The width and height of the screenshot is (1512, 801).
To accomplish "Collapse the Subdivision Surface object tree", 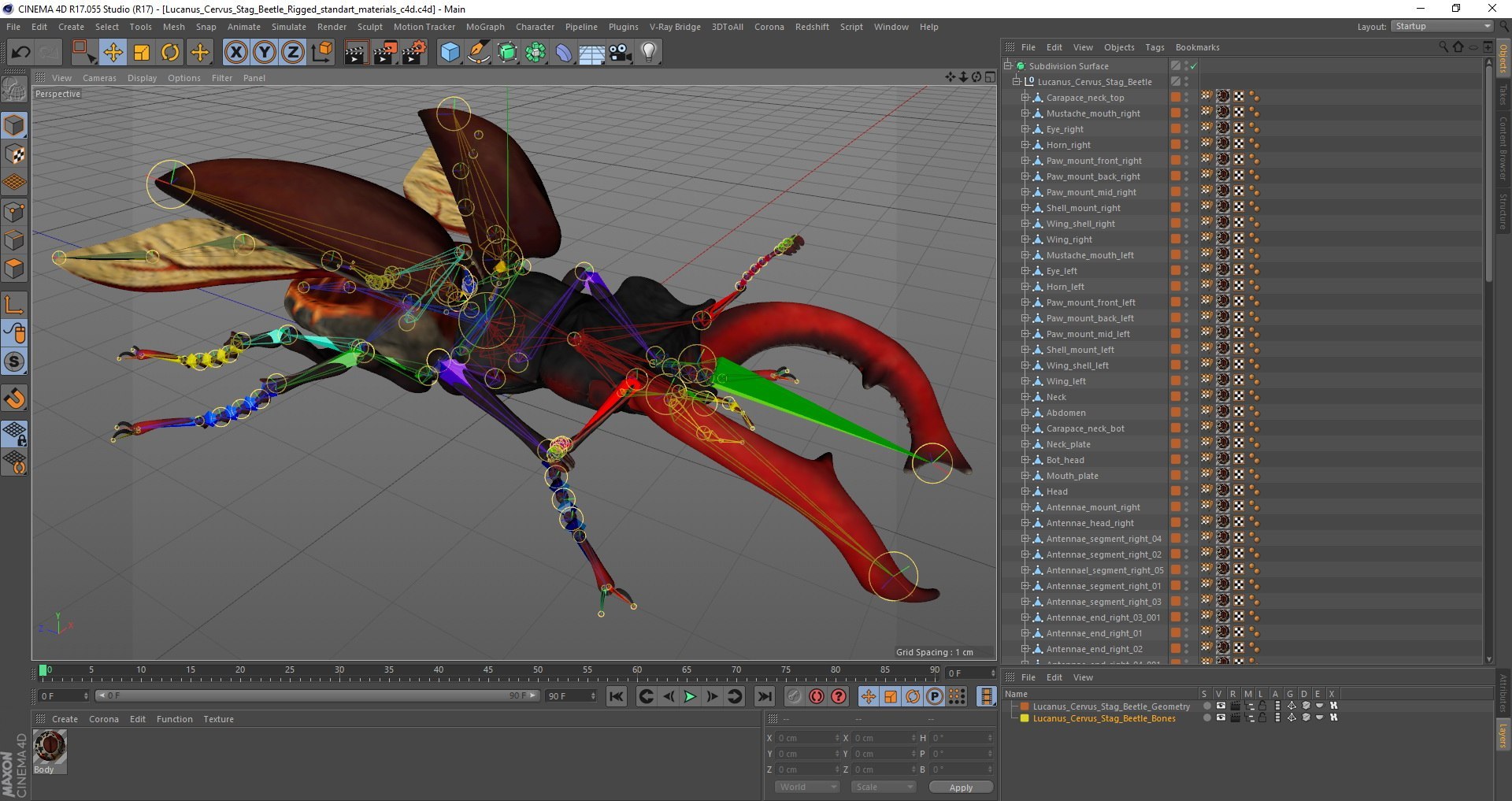I will click(1007, 66).
